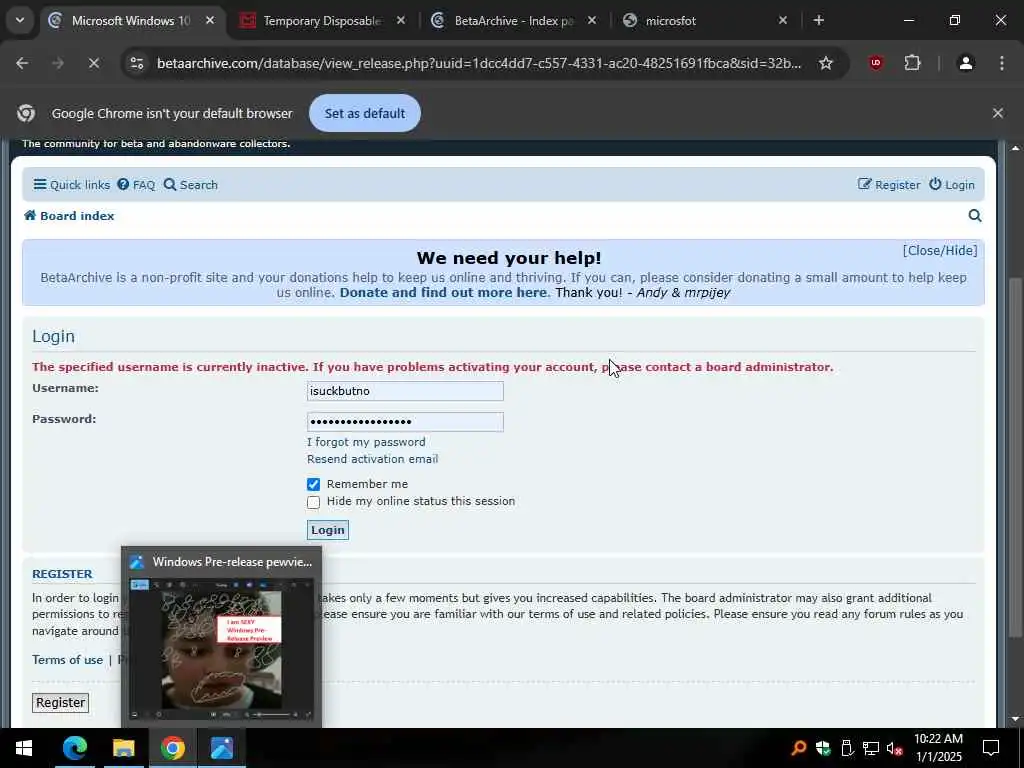Open the network tray icon
Screen dimensions: 1024x768
tap(871, 748)
